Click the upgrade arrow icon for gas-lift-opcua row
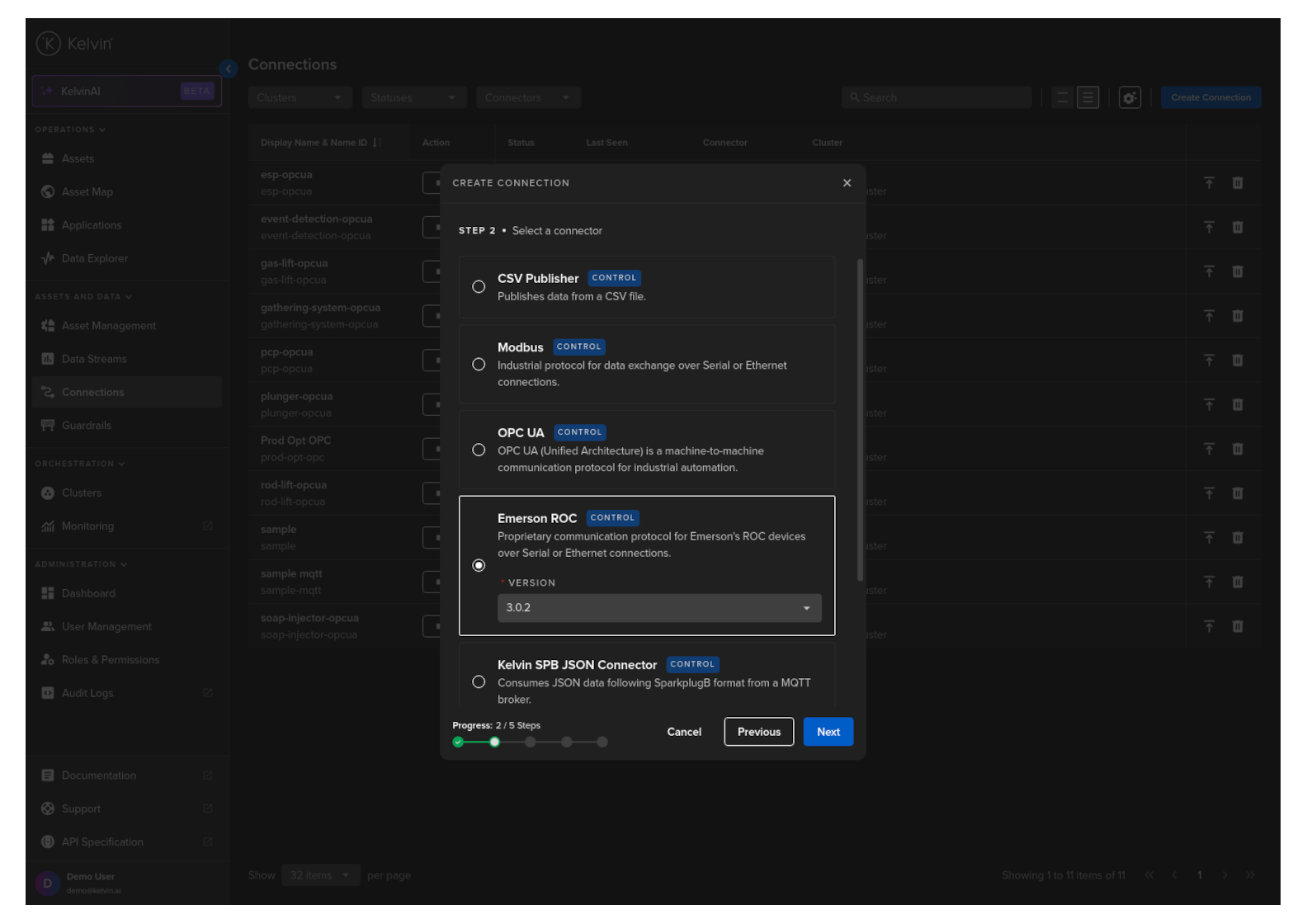This screenshot has height=924, width=1307. pyautogui.click(x=1209, y=271)
